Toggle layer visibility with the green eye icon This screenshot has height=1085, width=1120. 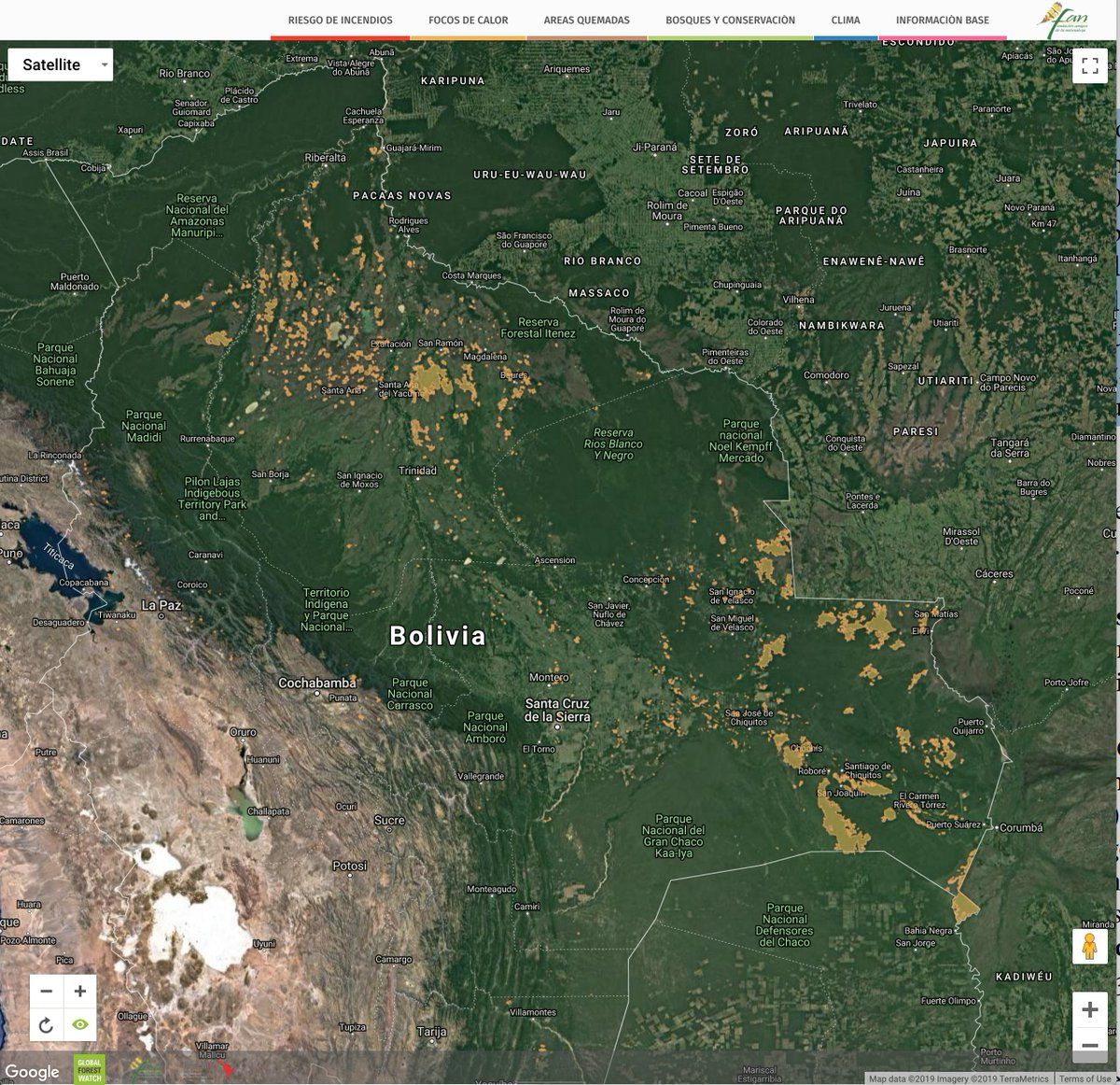tap(80, 1025)
